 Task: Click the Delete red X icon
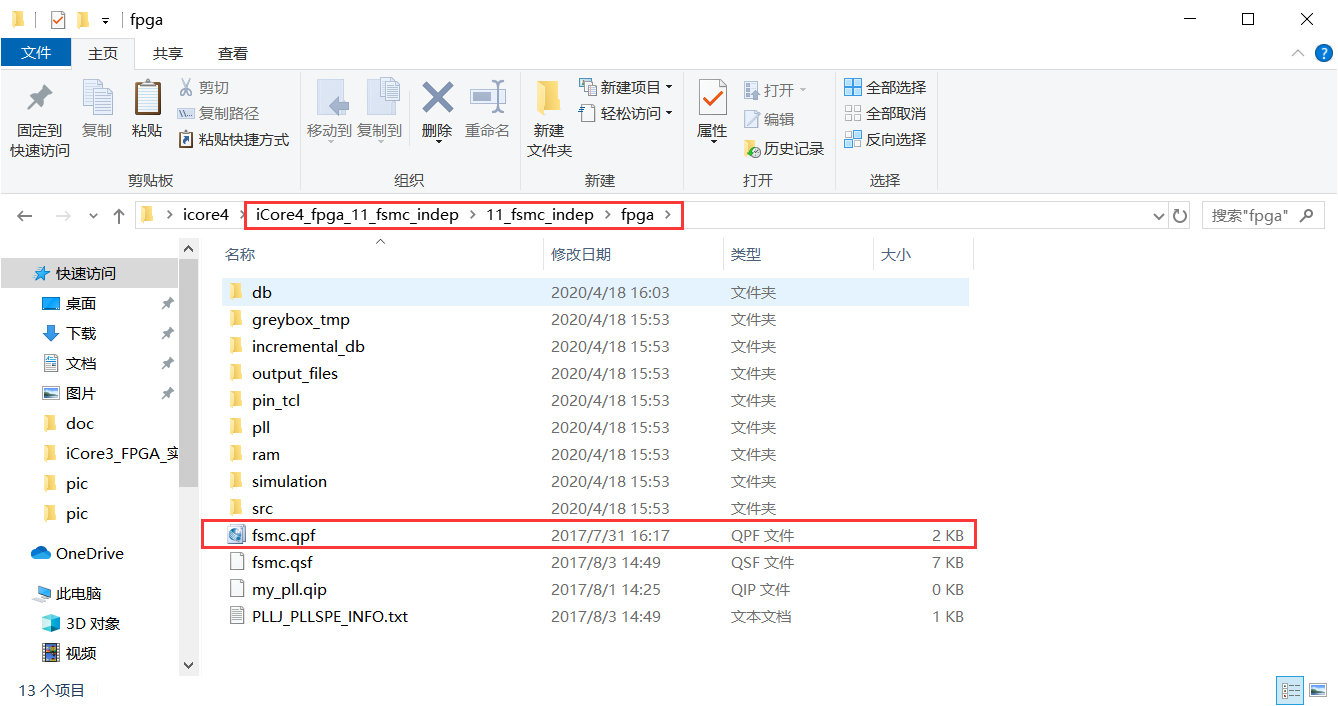(x=437, y=98)
